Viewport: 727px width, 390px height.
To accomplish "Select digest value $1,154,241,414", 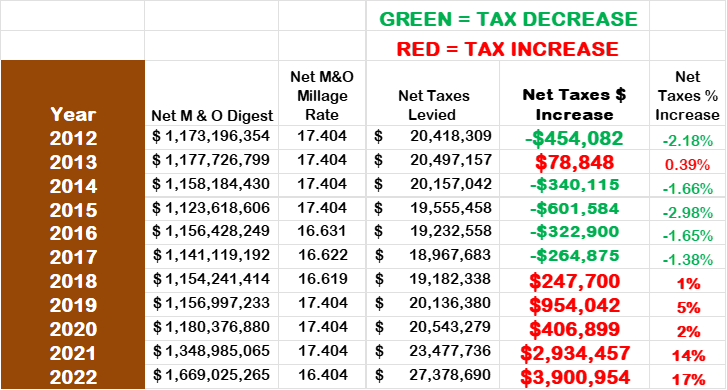I will (x=211, y=279).
